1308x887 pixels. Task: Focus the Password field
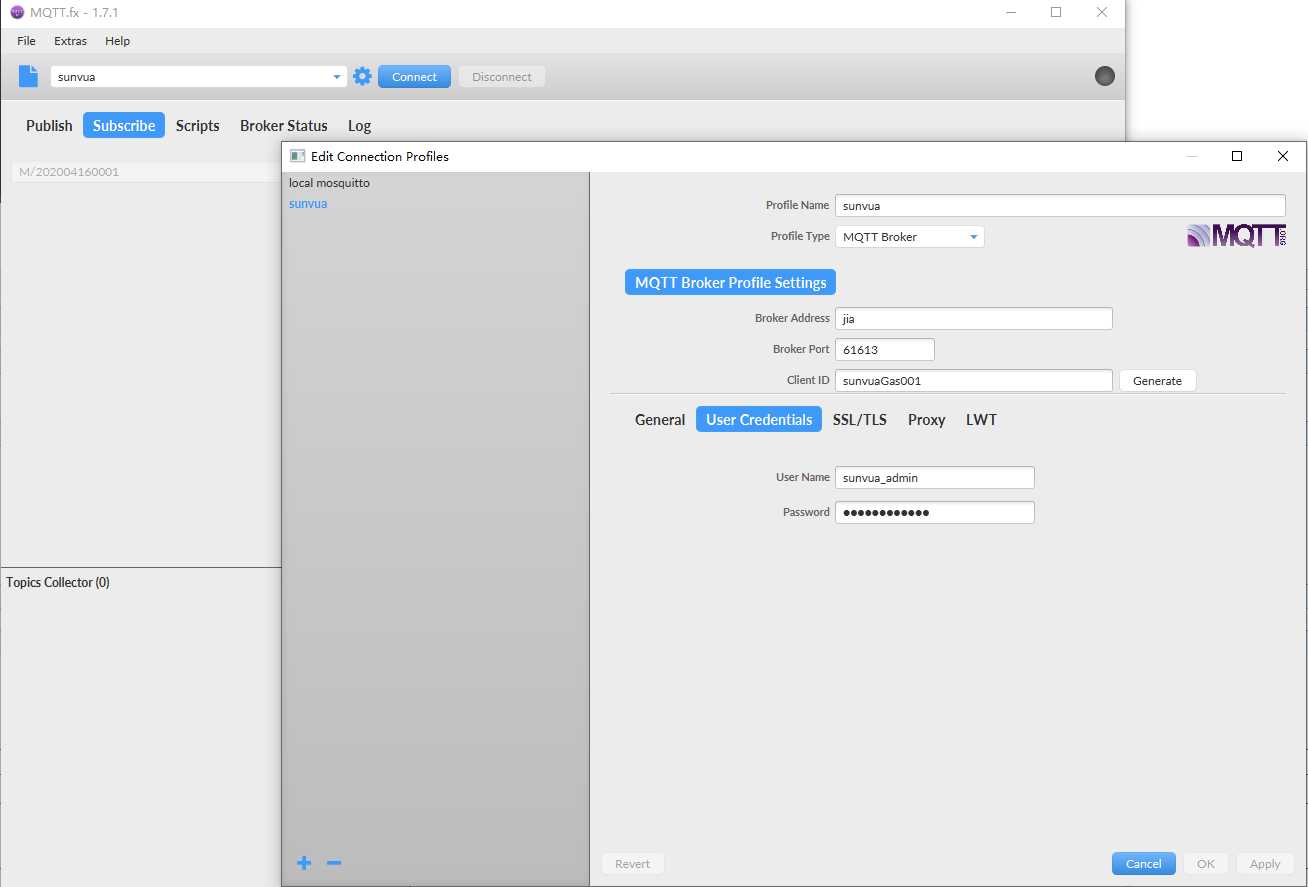click(x=935, y=512)
